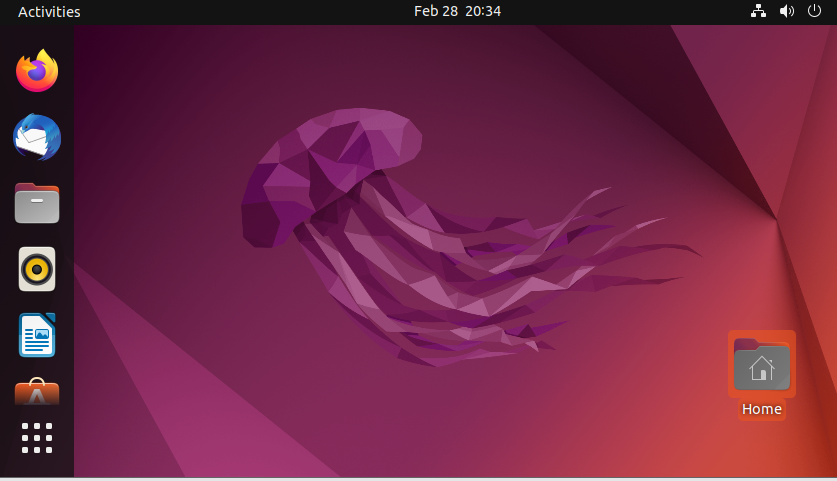This screenshot has height=481, width=837.
Task: Open Ubuntu Software store icon
Action: coord(37,391)
